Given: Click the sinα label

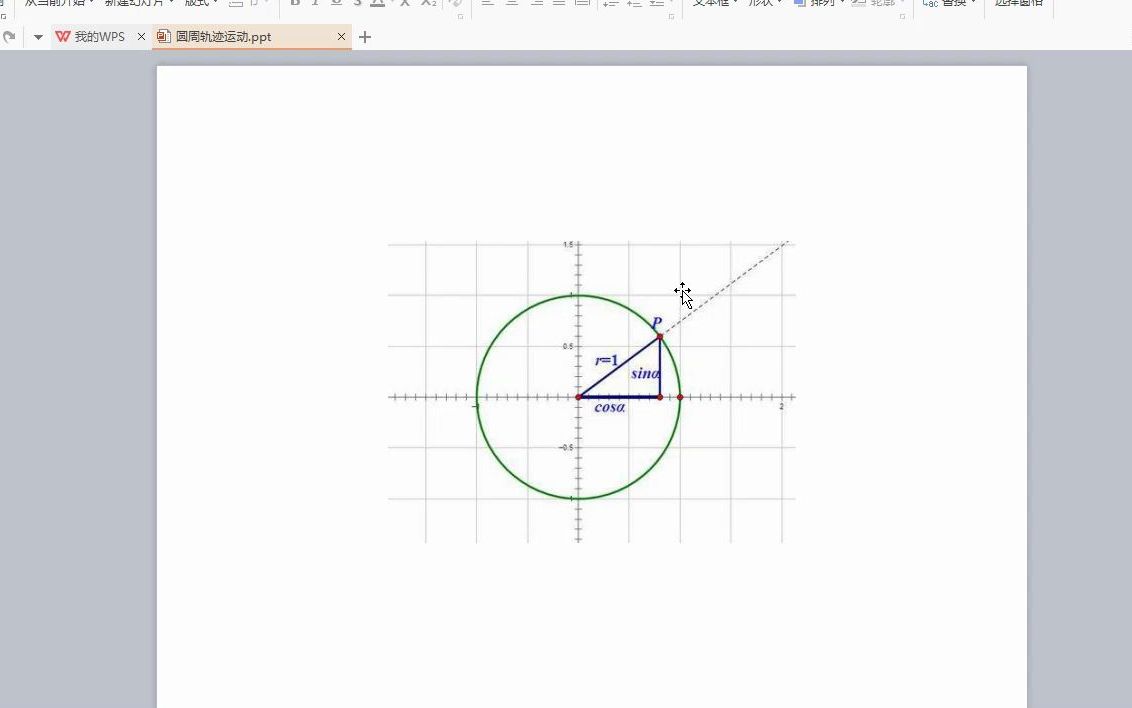Looking at the screenshot, I should point(645,373).
